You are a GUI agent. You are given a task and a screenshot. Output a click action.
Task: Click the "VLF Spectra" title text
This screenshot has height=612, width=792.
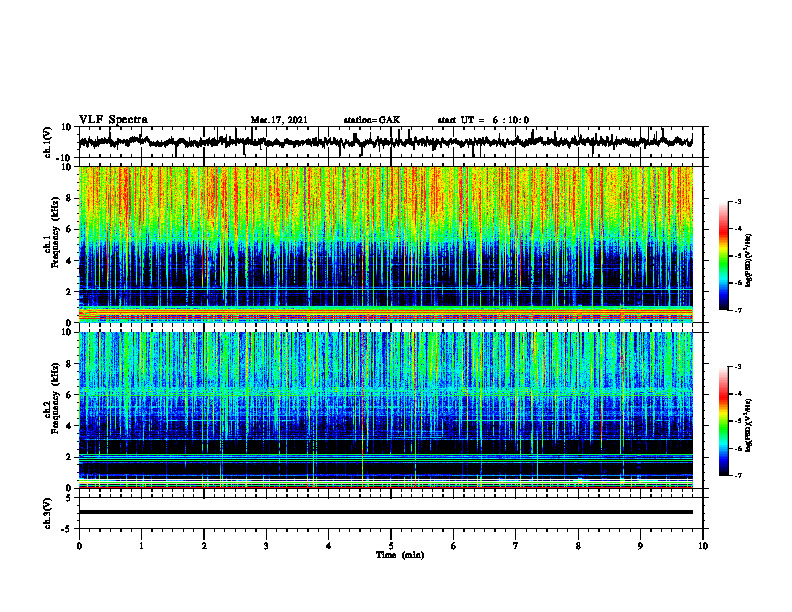[x=113, y=120]
